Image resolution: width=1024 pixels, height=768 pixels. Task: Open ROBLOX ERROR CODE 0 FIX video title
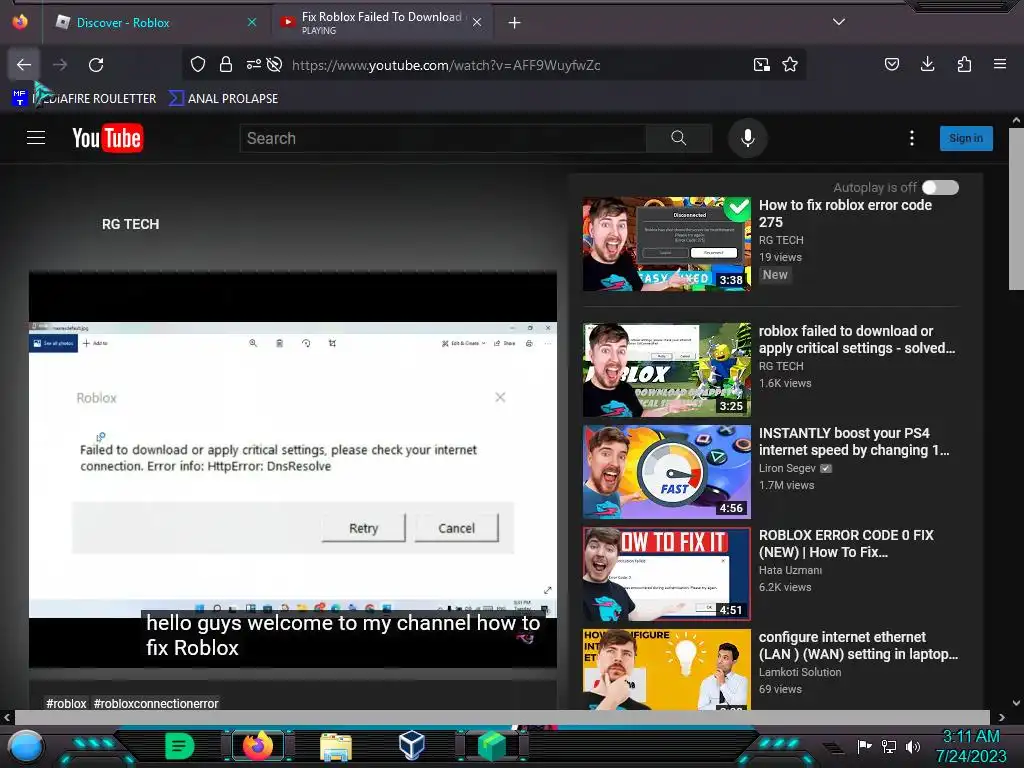[x=846, y=543]
